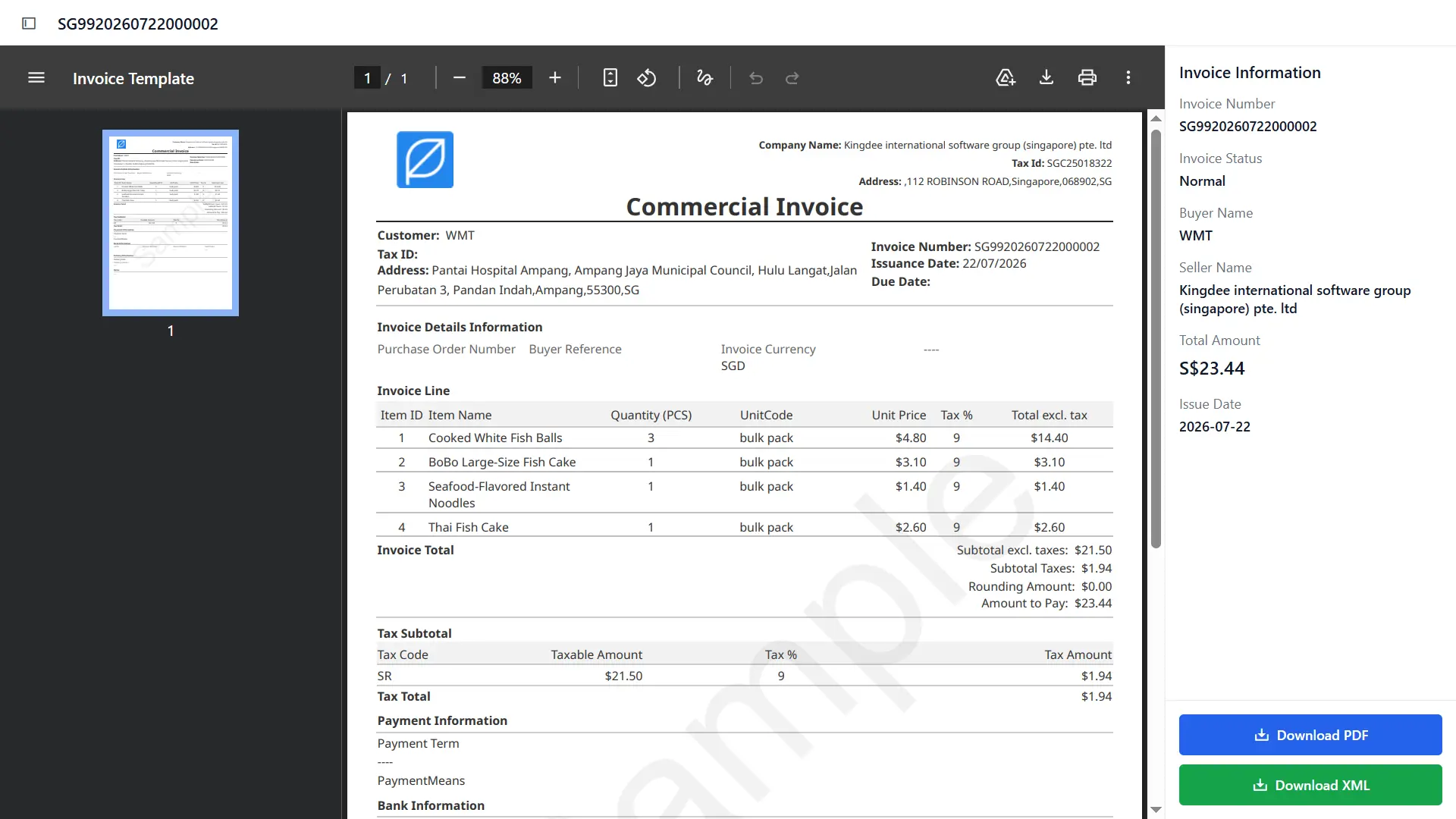
Task: Click the Rounding Amount $0.00 line
Action: (x=1040, y=586)
